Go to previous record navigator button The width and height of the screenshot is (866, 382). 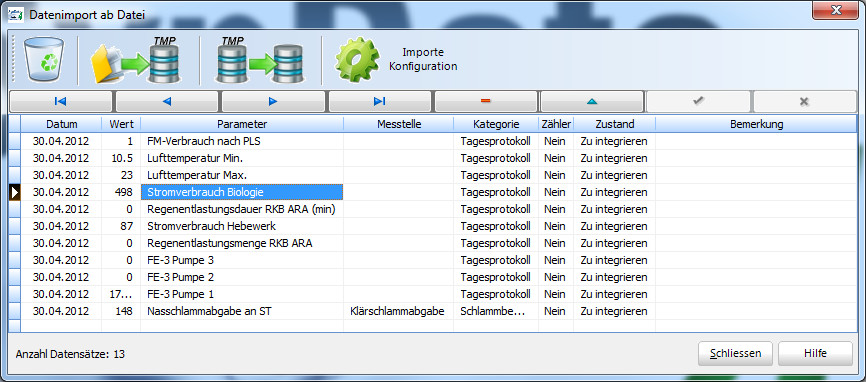coord(167,101)
